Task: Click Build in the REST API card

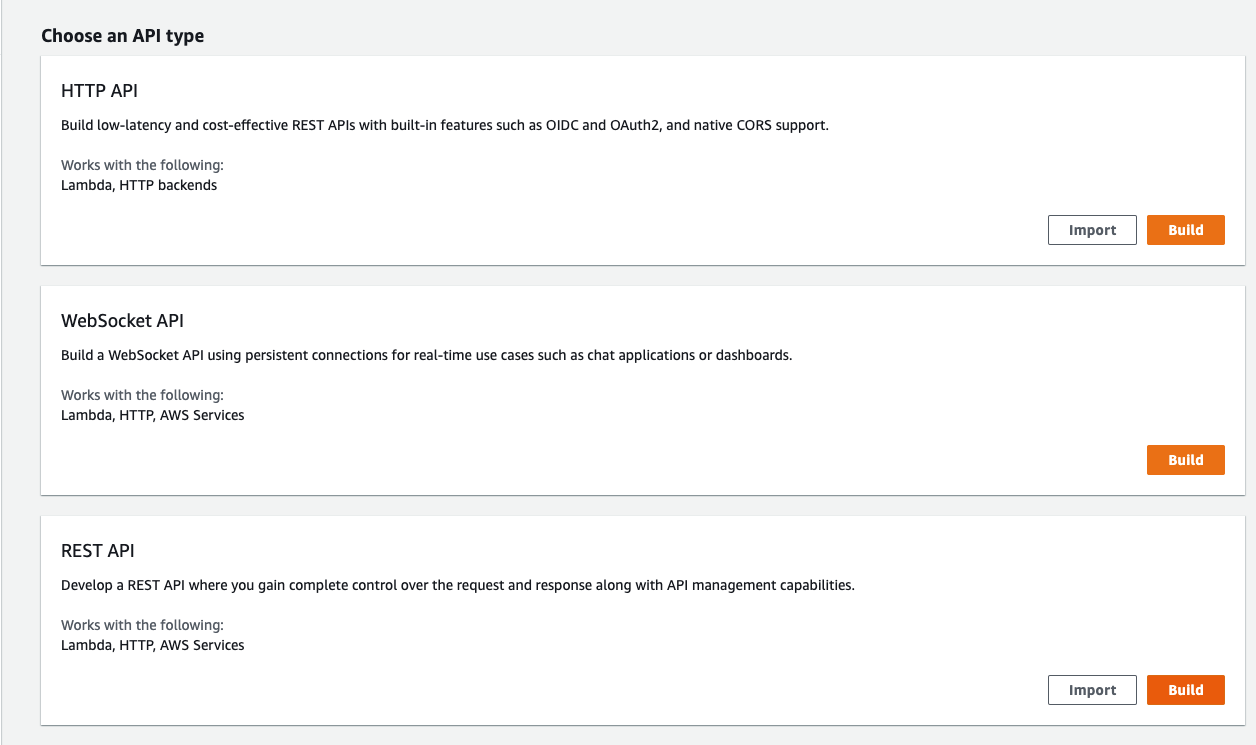Action: pyautogui.click(x=1185, y=690)
